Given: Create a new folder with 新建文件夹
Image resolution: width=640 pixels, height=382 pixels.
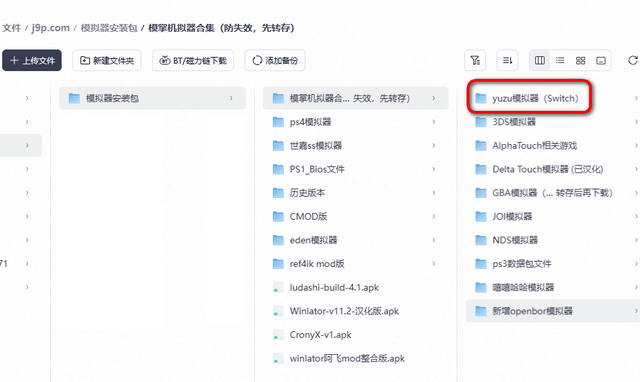Looking at the screenshot, I should tap(107, 60).
